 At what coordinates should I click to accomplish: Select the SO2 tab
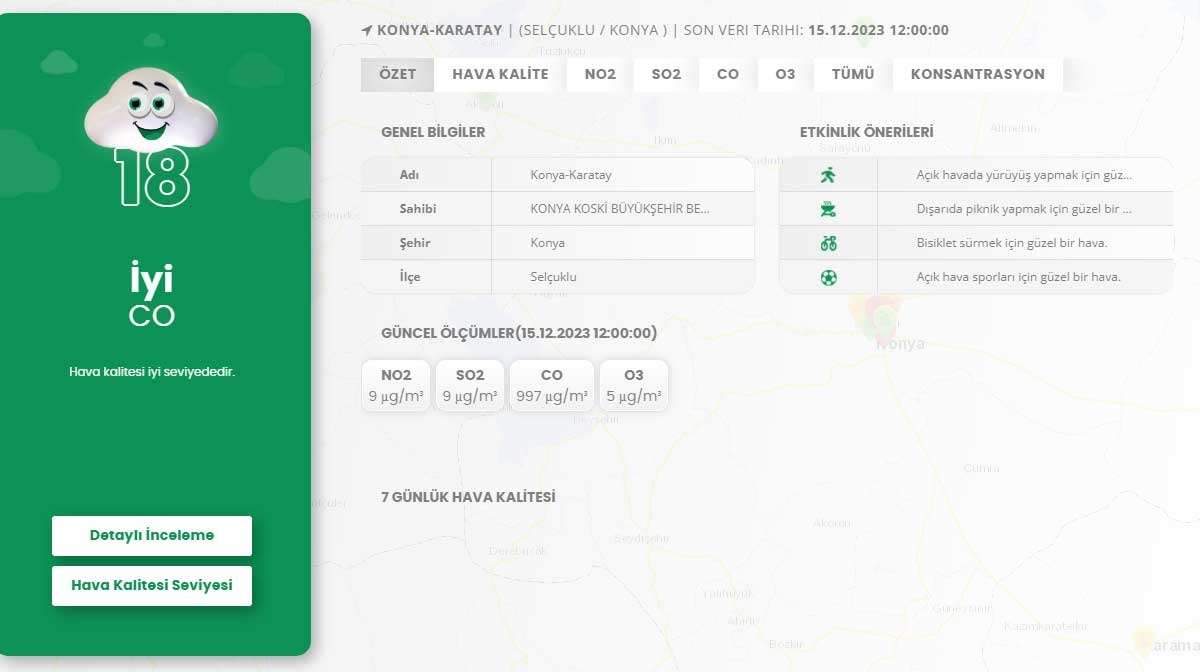point(666,74)
